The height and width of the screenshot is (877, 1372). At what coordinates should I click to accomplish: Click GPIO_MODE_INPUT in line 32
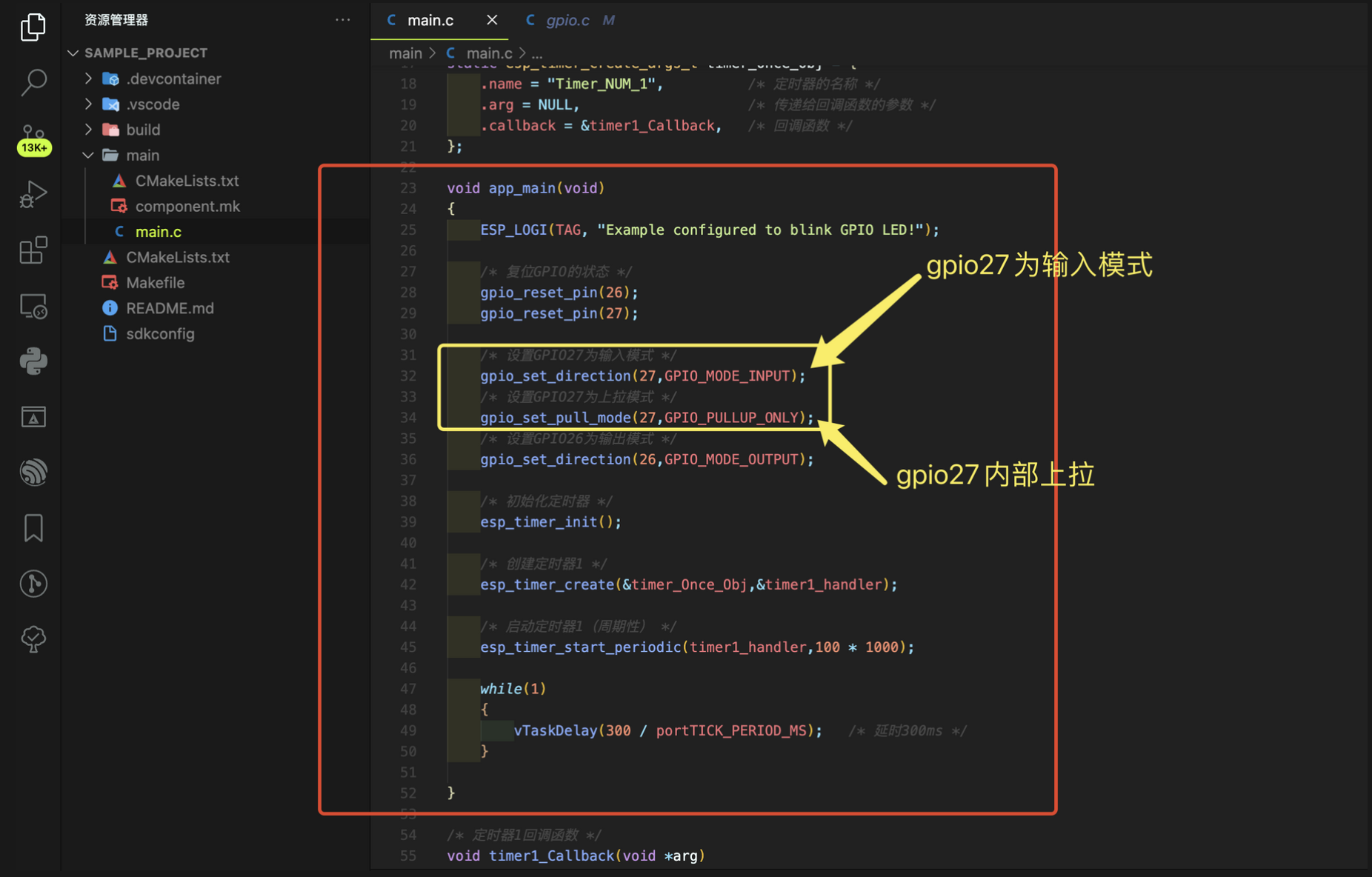(x=727, y=376)
